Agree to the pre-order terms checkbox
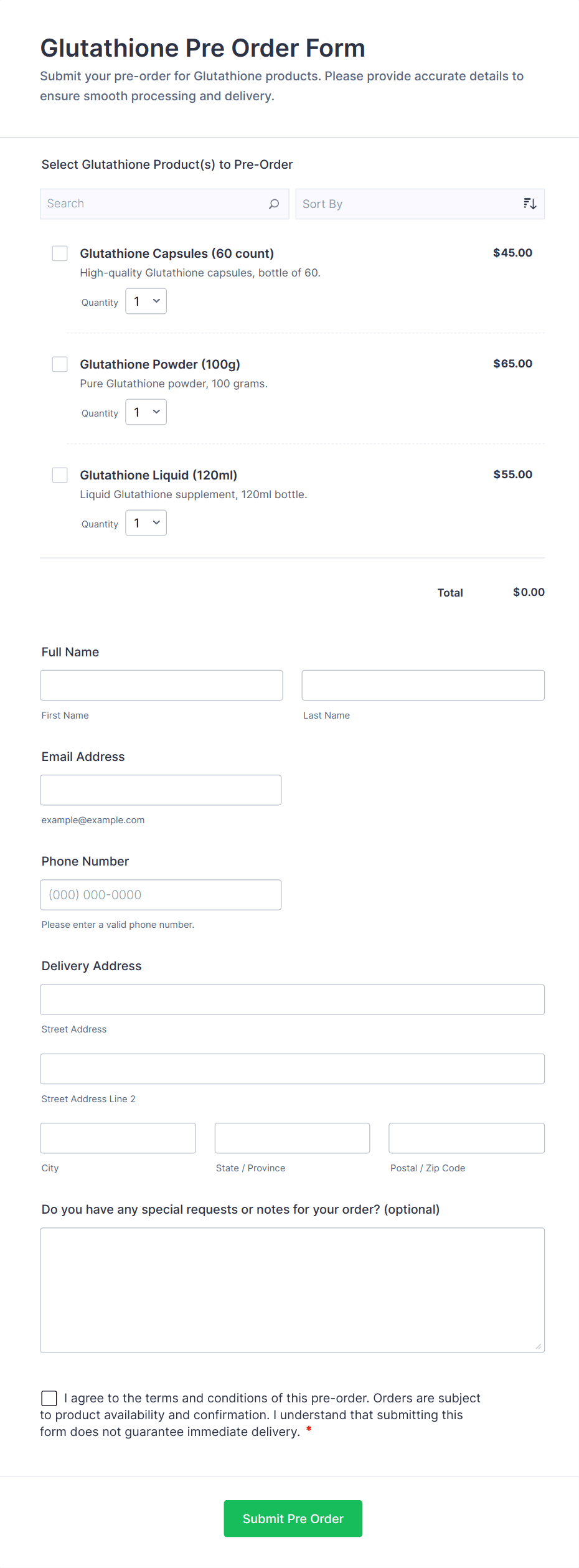Screen dimensions: 579x1568 [49, 1398]
